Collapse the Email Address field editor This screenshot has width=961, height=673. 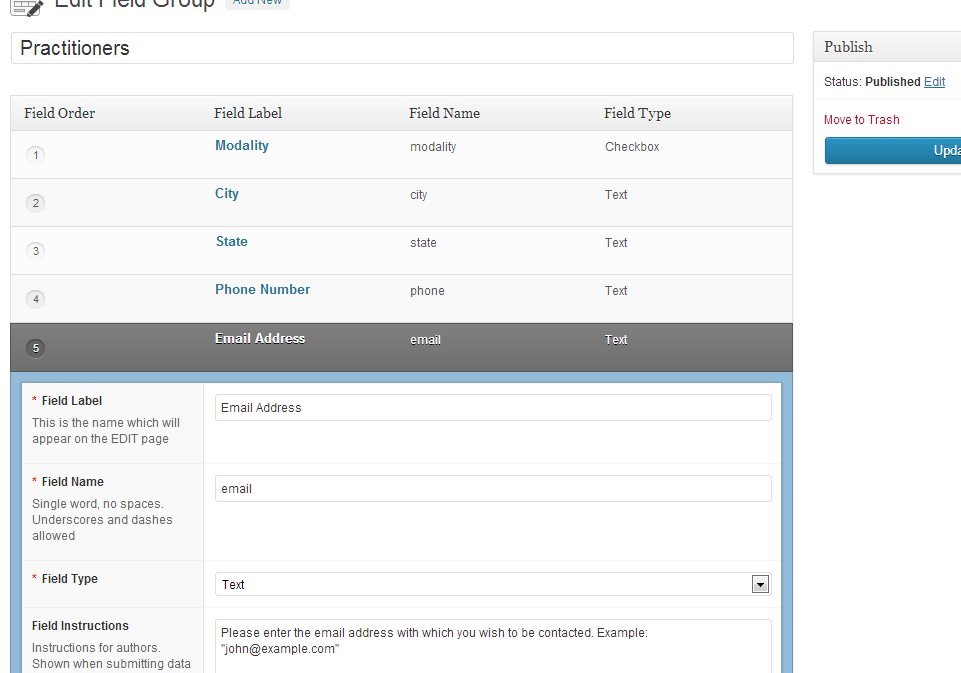pyautogui.click(x=259, y=338)
